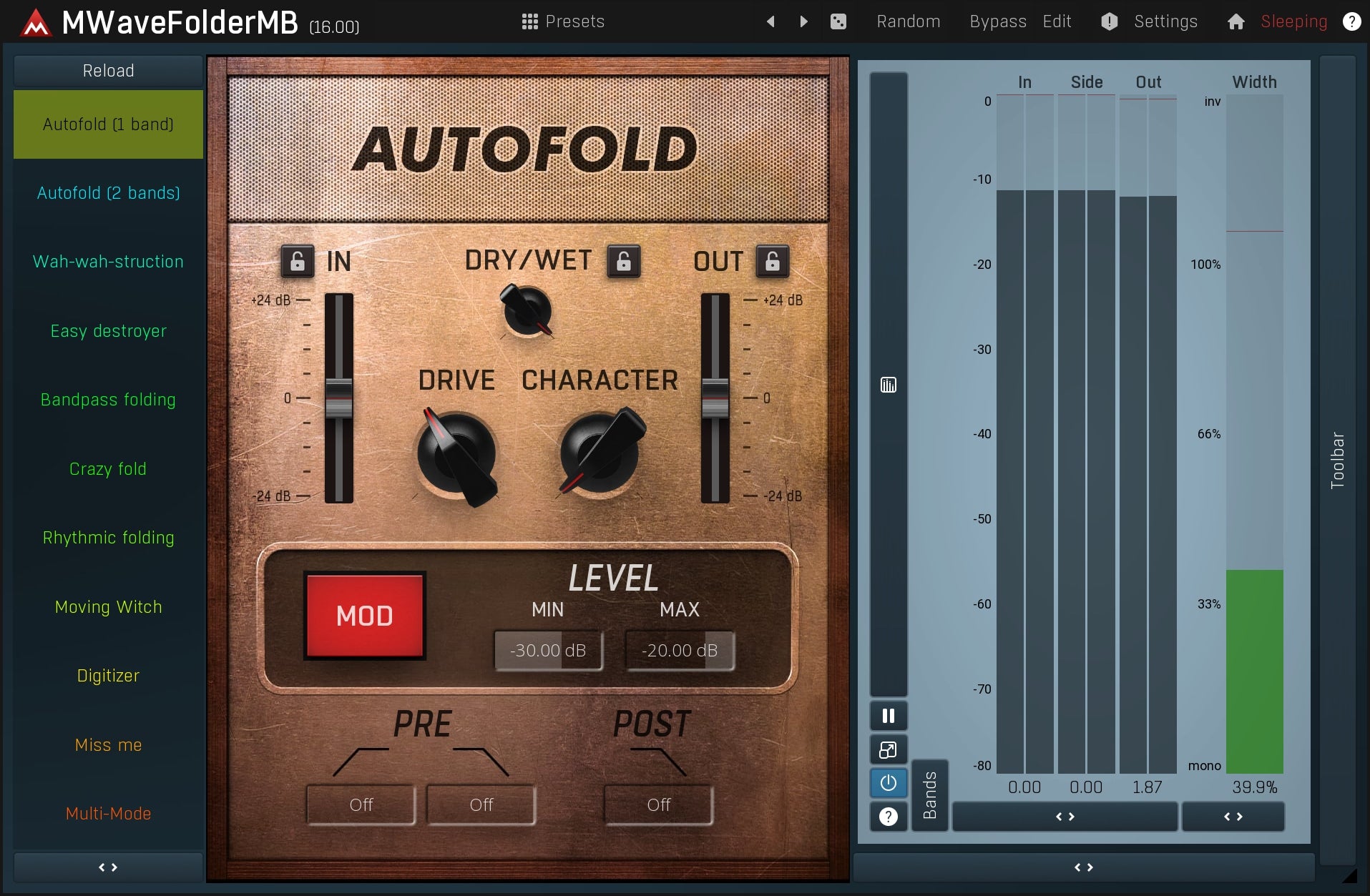Image resolution: width=1370 pixels, height=896 pixels.
Task: Enable the red MOD button
Action: coord(365,615)
